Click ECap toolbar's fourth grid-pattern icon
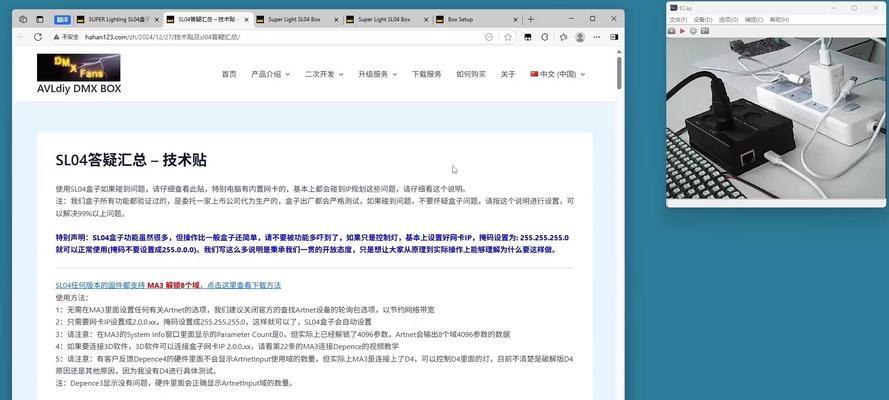 pyautogui.click(x=705, y=31)
